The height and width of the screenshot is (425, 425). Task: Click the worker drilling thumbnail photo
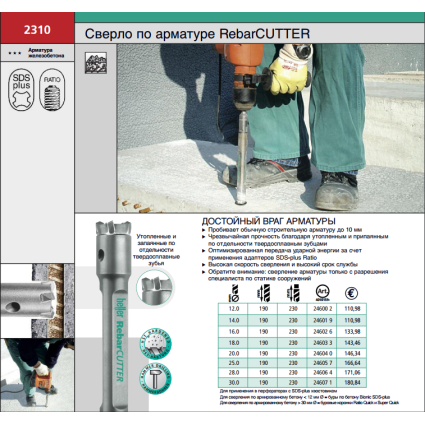pos(37,375)
